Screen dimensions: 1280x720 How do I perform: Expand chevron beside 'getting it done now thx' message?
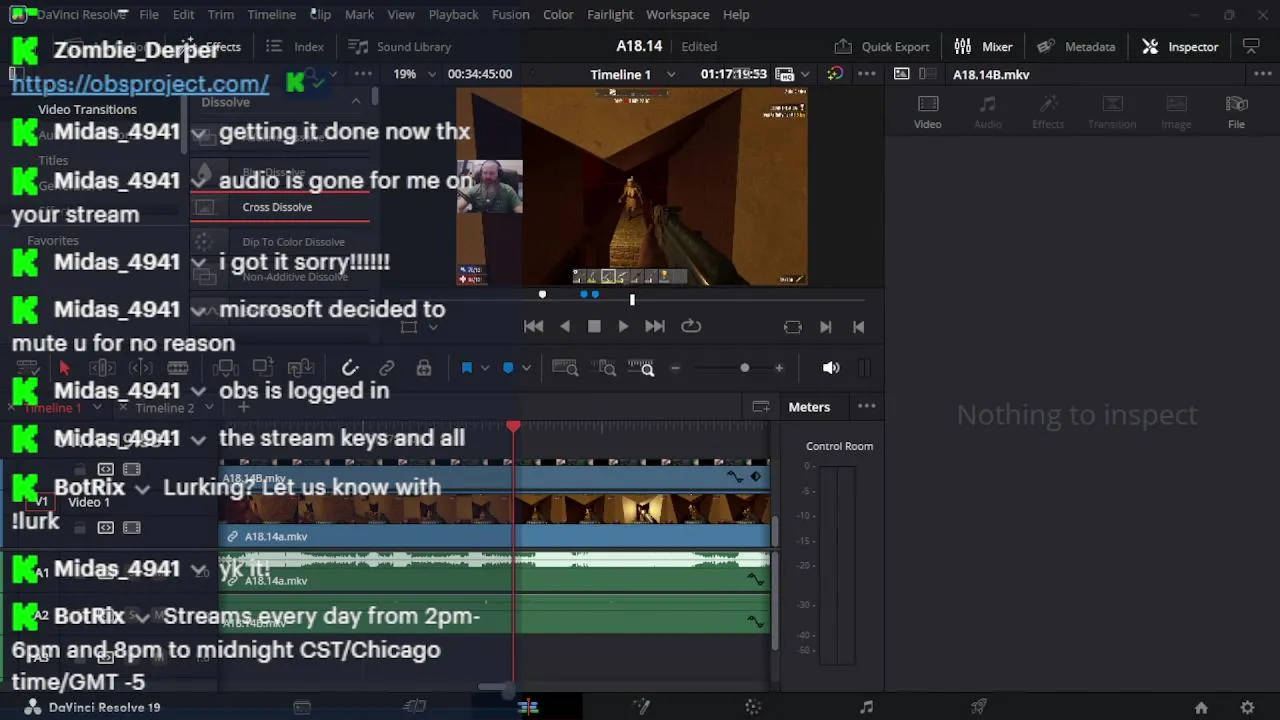(198, 134)
